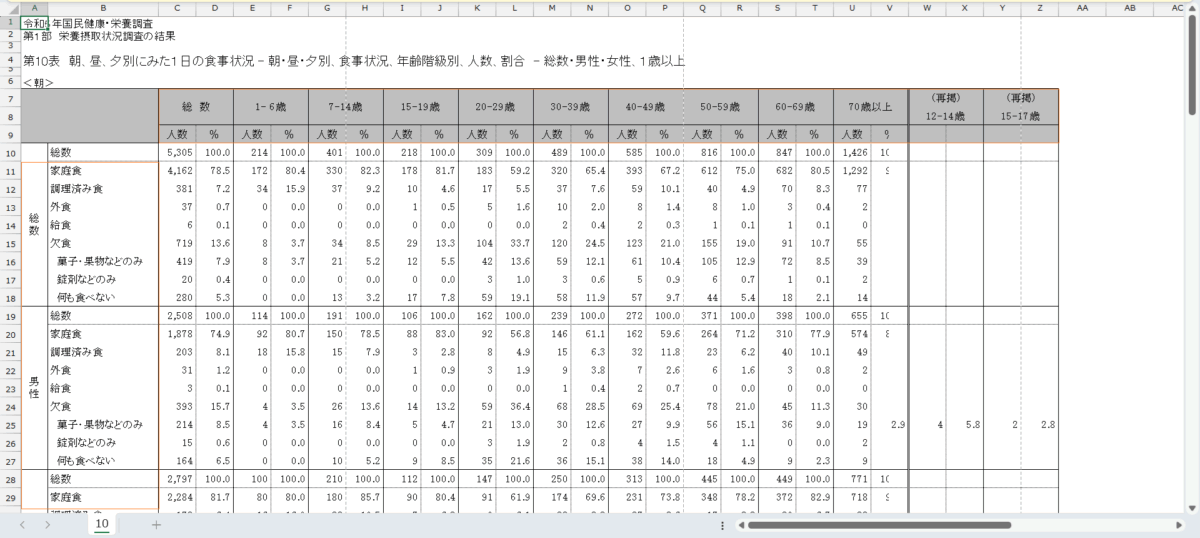
Task: Click the vertical scrollbar thumb
Action: tap(1192, 60)
